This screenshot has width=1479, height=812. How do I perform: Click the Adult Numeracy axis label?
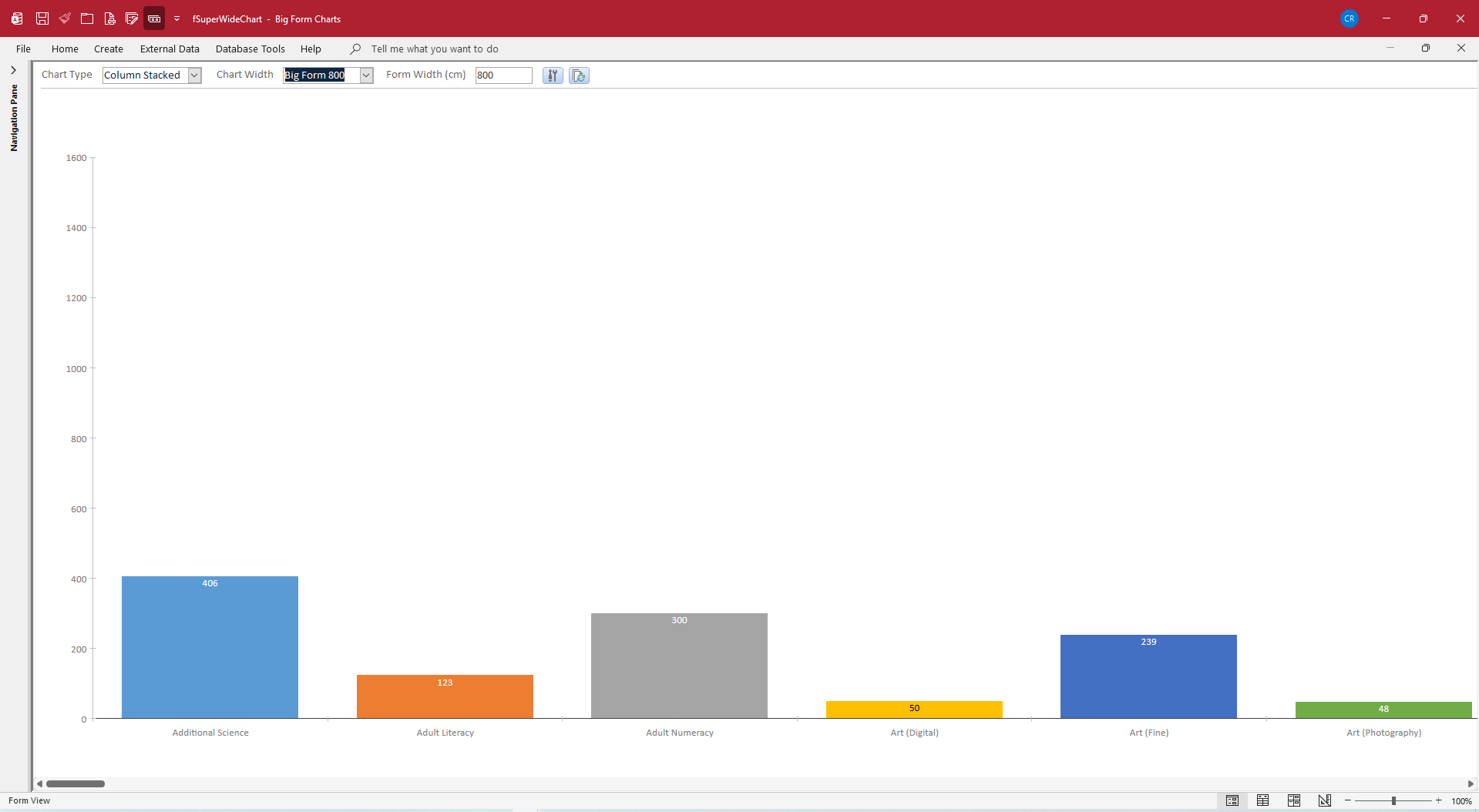pyautogui.click(x=680, y=733)
